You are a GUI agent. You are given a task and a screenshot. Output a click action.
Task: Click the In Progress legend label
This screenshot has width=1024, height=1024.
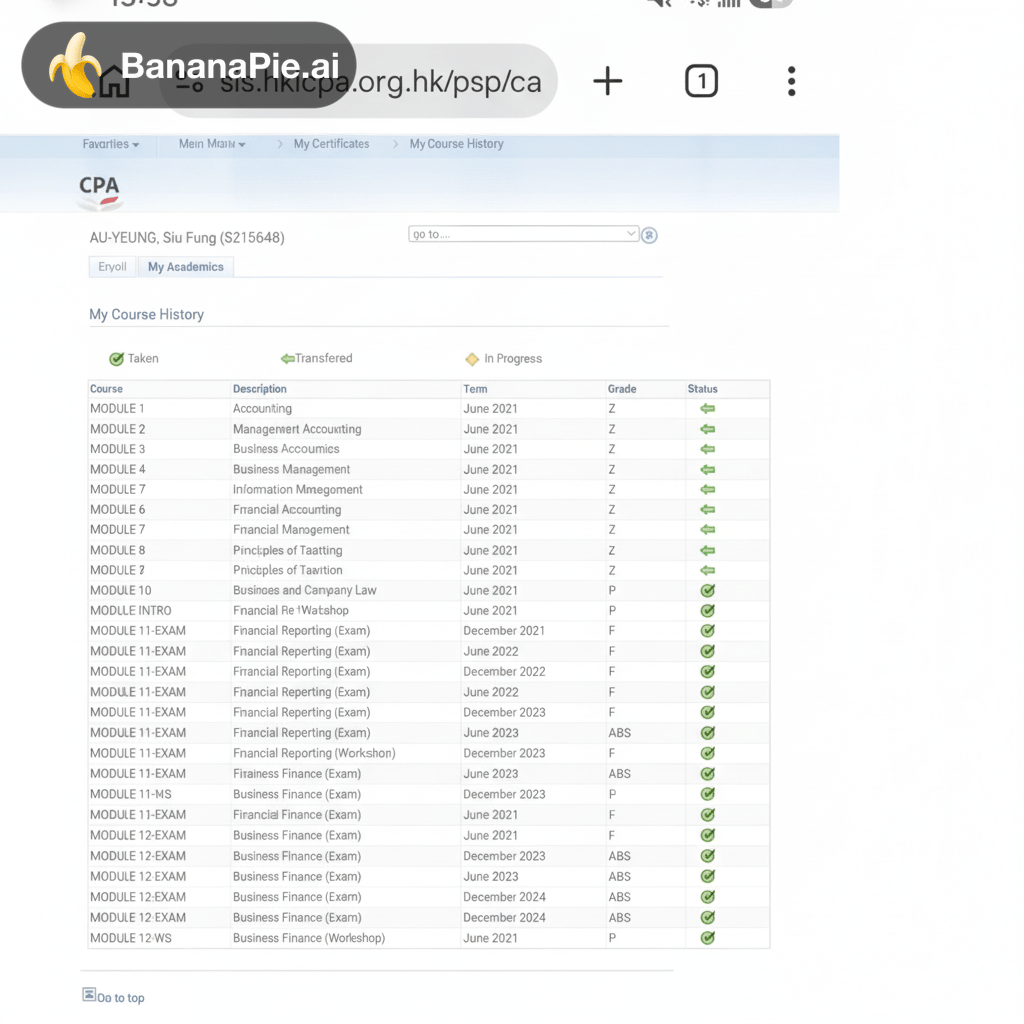coord(513,359)
